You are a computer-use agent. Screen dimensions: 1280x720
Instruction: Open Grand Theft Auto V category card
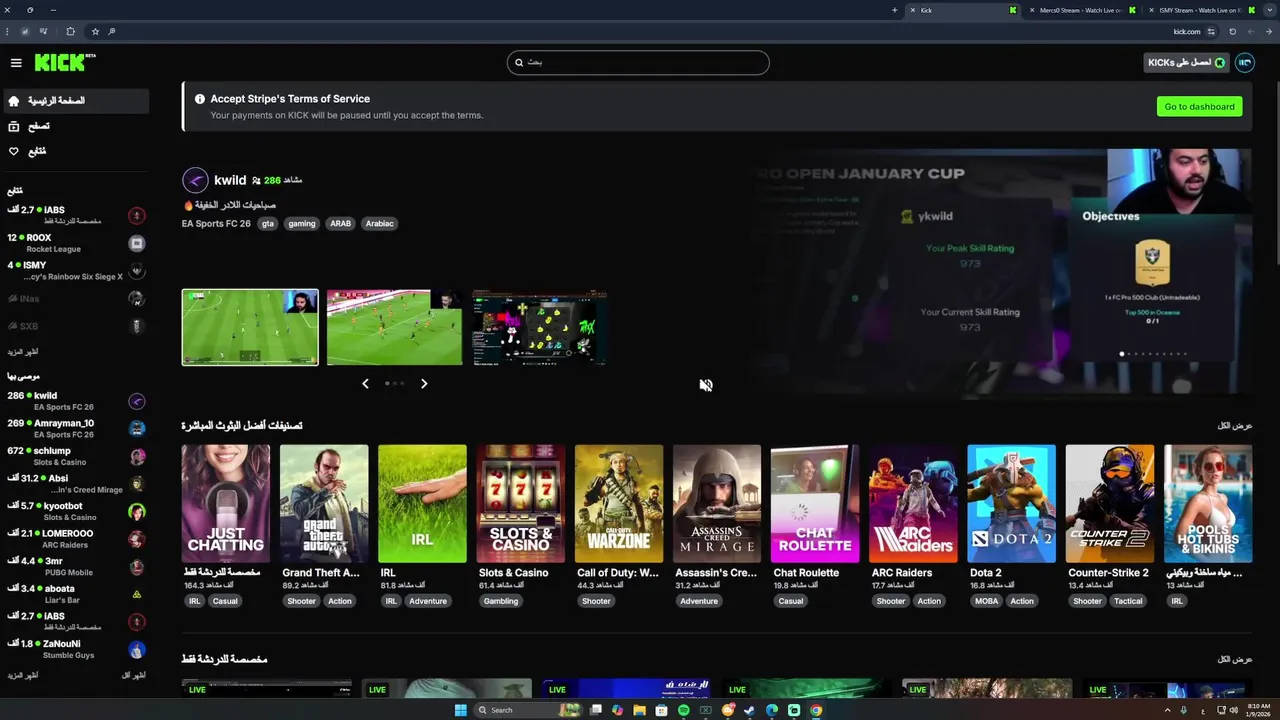(324, 504)
